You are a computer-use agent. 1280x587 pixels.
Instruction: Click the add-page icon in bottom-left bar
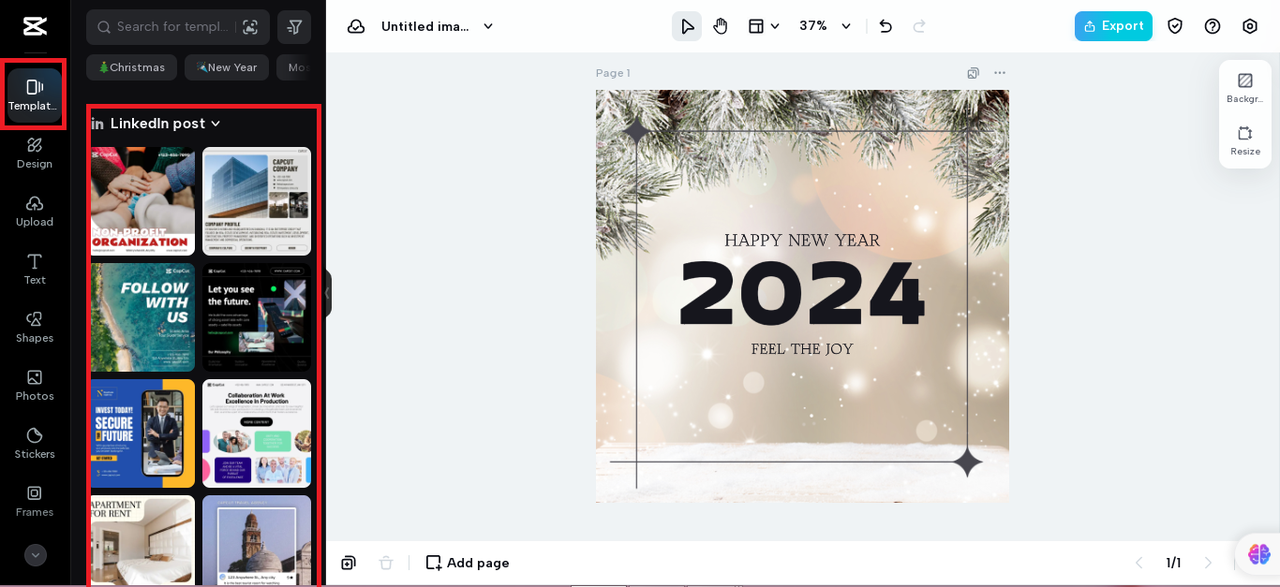coord(348,563)
